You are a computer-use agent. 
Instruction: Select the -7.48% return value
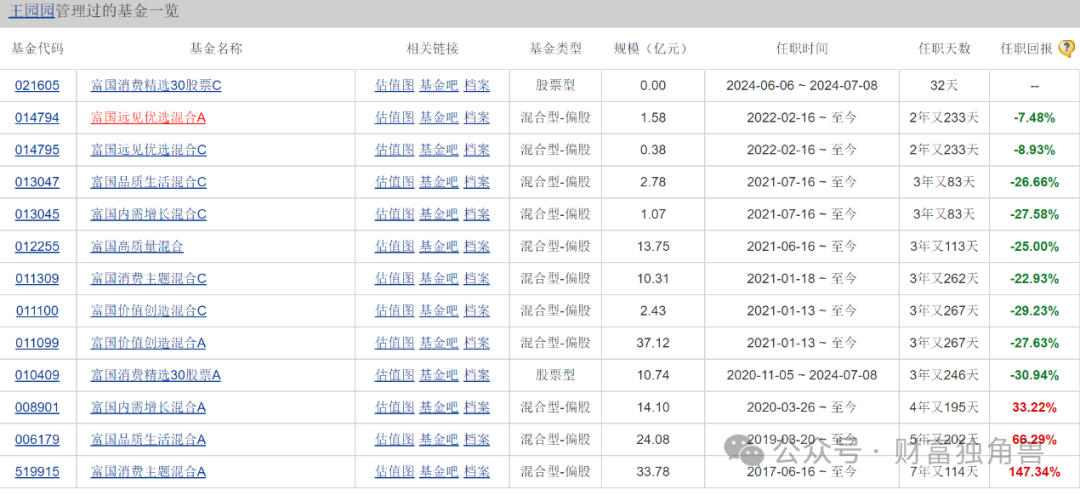pos(1035,118)
